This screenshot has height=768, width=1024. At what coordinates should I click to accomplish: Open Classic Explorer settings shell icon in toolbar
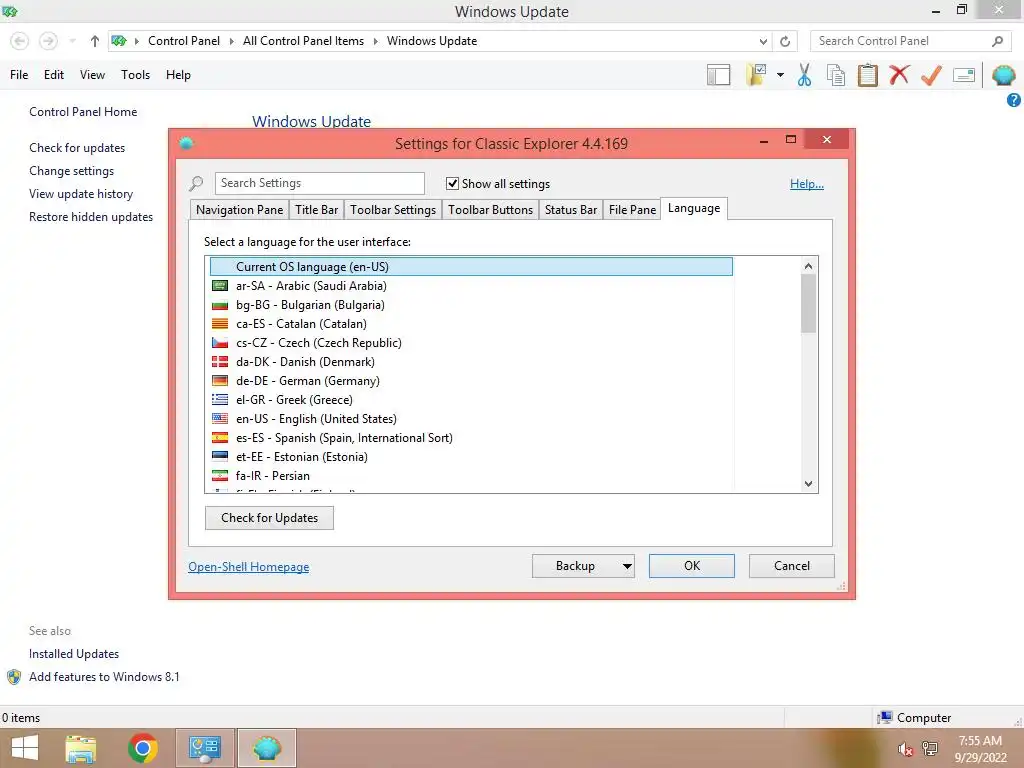[x=1004, y=75]
